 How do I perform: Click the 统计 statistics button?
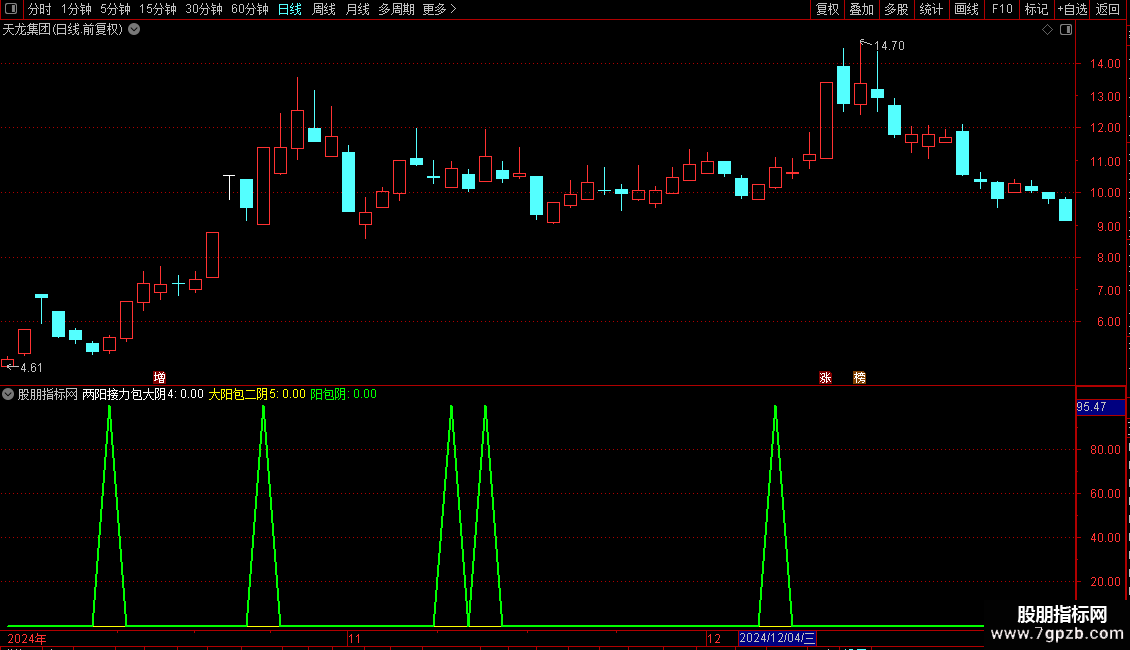931,9
